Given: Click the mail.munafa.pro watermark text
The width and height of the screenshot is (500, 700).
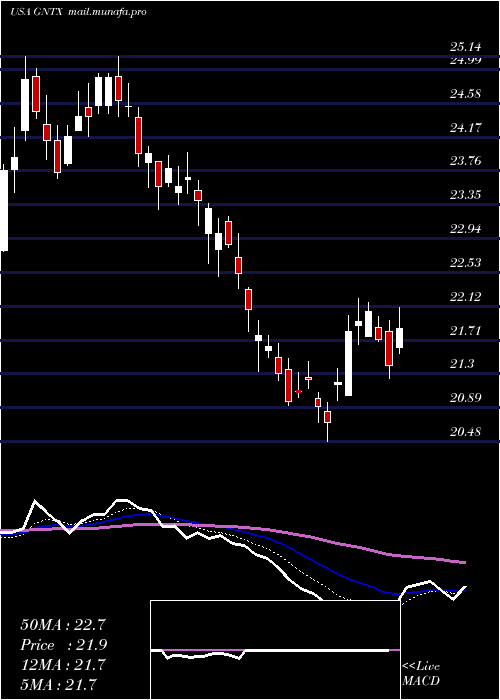Looking at the screenshot, I should coord(108,12).
